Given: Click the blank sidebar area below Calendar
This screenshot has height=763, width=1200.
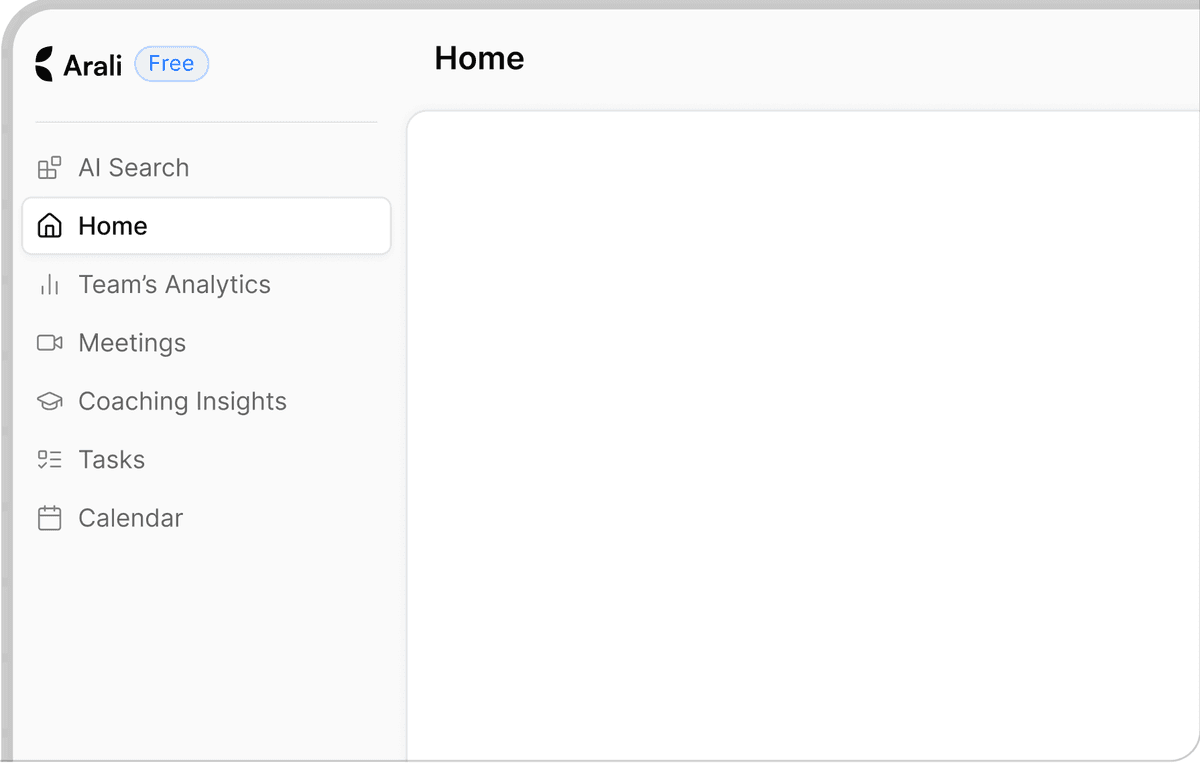Looking at the screenshot, I should click(200, 650).
